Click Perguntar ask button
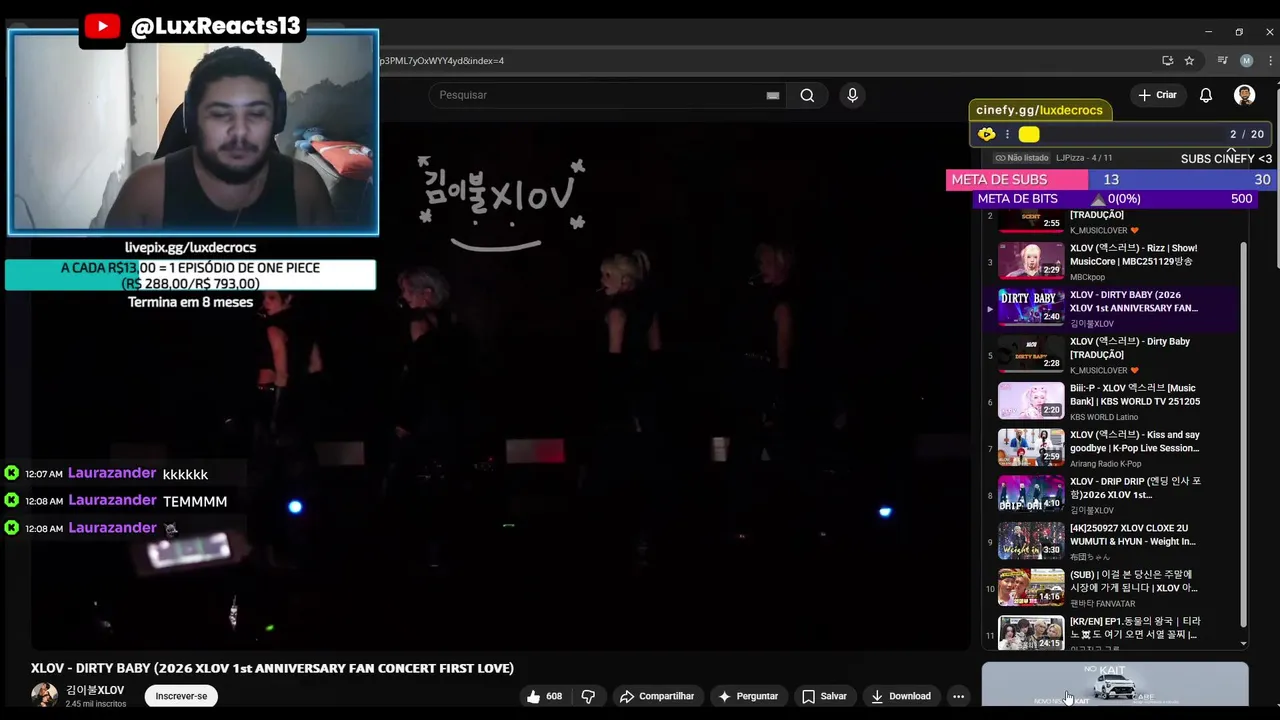Screen dimensions: 1280x720 pos(747,696)
